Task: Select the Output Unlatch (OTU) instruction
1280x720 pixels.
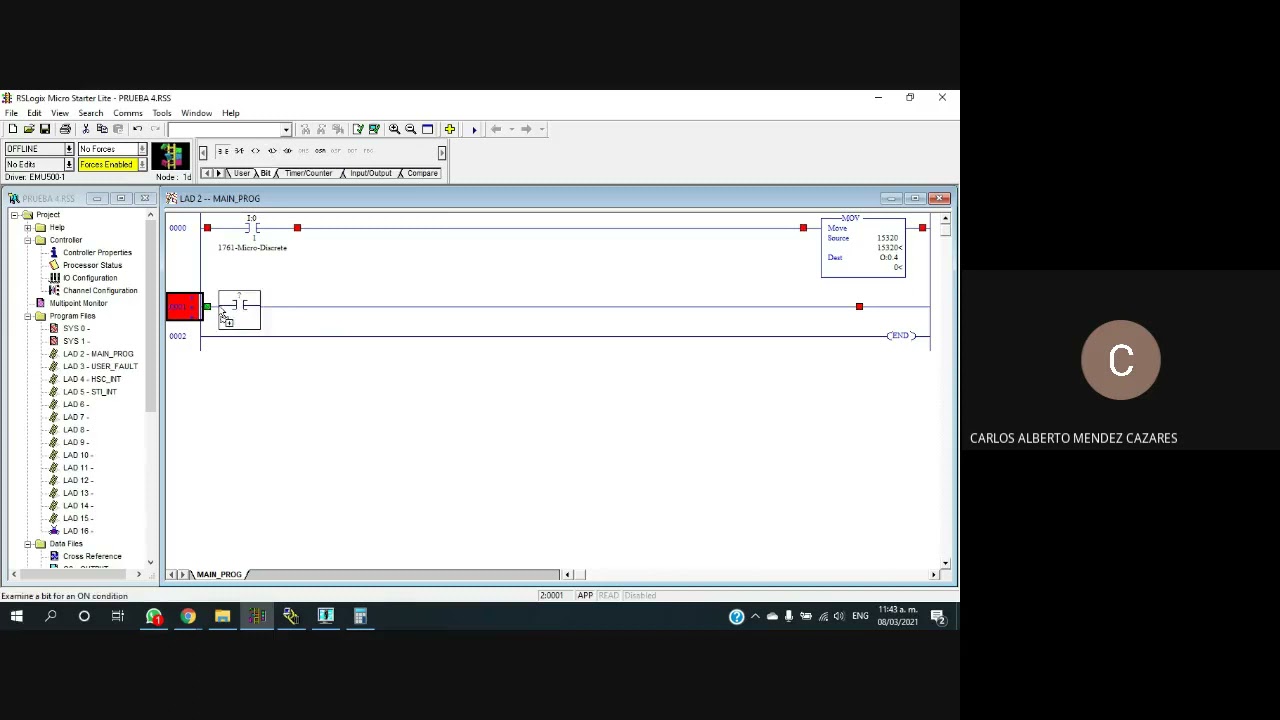Action: pos(287,151)
